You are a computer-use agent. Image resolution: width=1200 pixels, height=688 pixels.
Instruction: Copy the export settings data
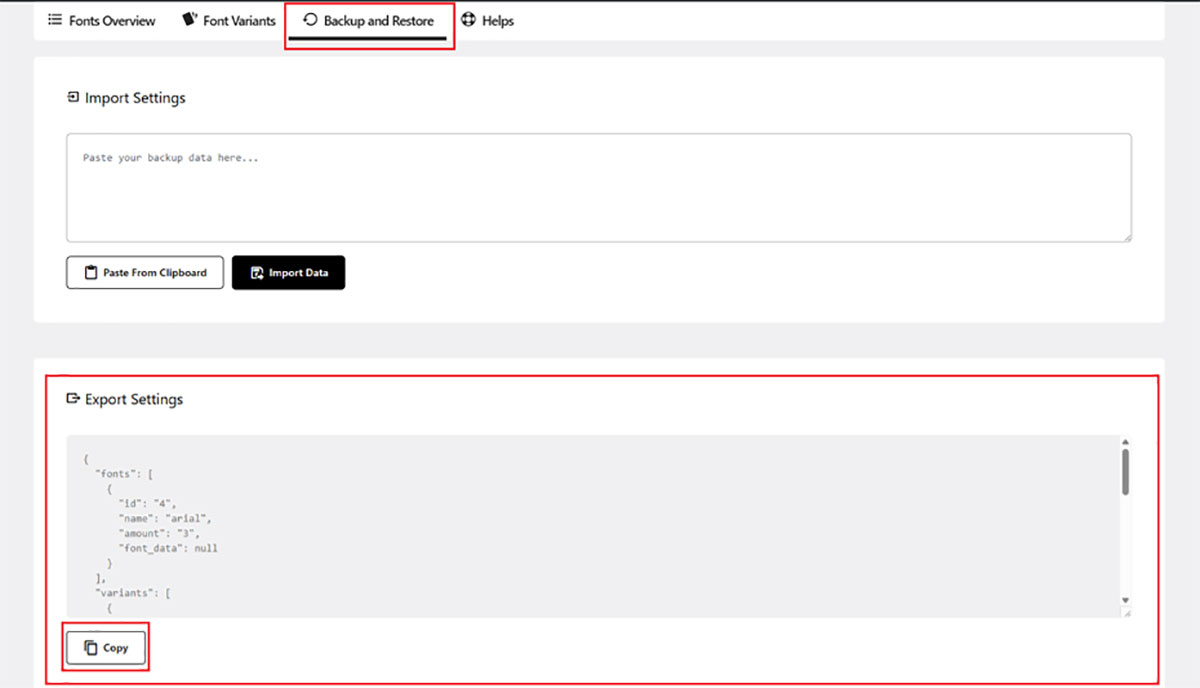[x=106, y=648]
